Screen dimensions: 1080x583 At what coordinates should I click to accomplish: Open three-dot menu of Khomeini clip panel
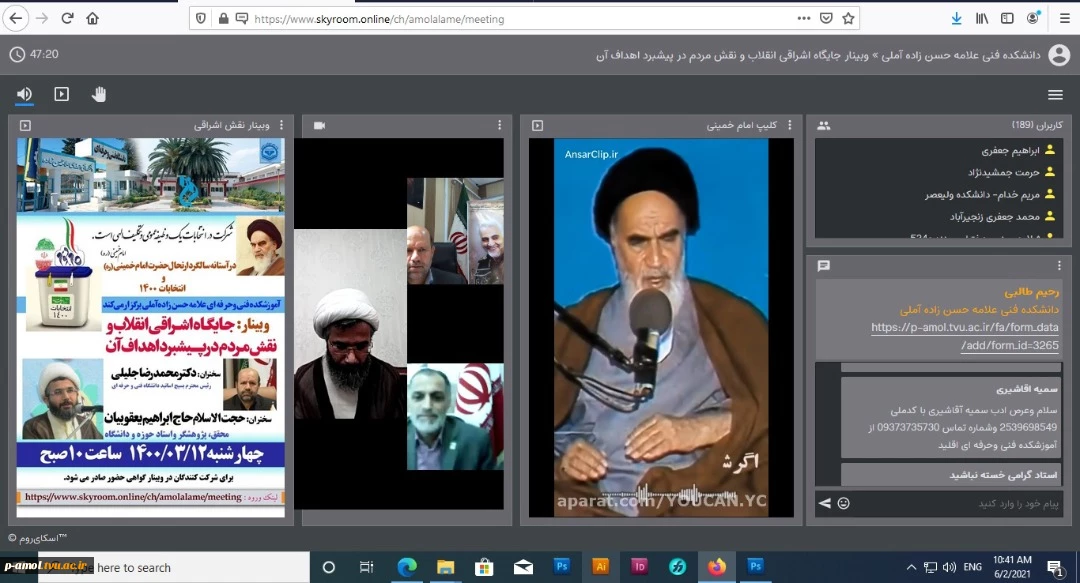788,126
